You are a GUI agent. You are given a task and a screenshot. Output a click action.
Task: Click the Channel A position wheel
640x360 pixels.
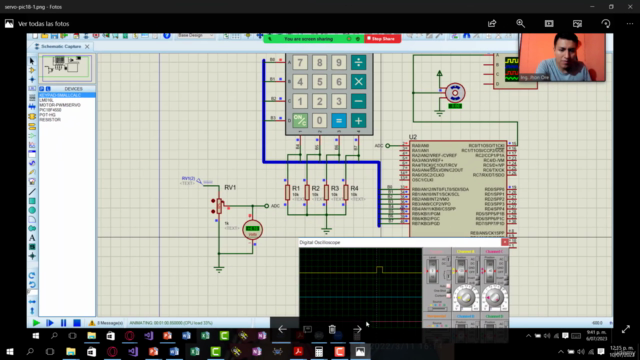click(x=461, y=271)
